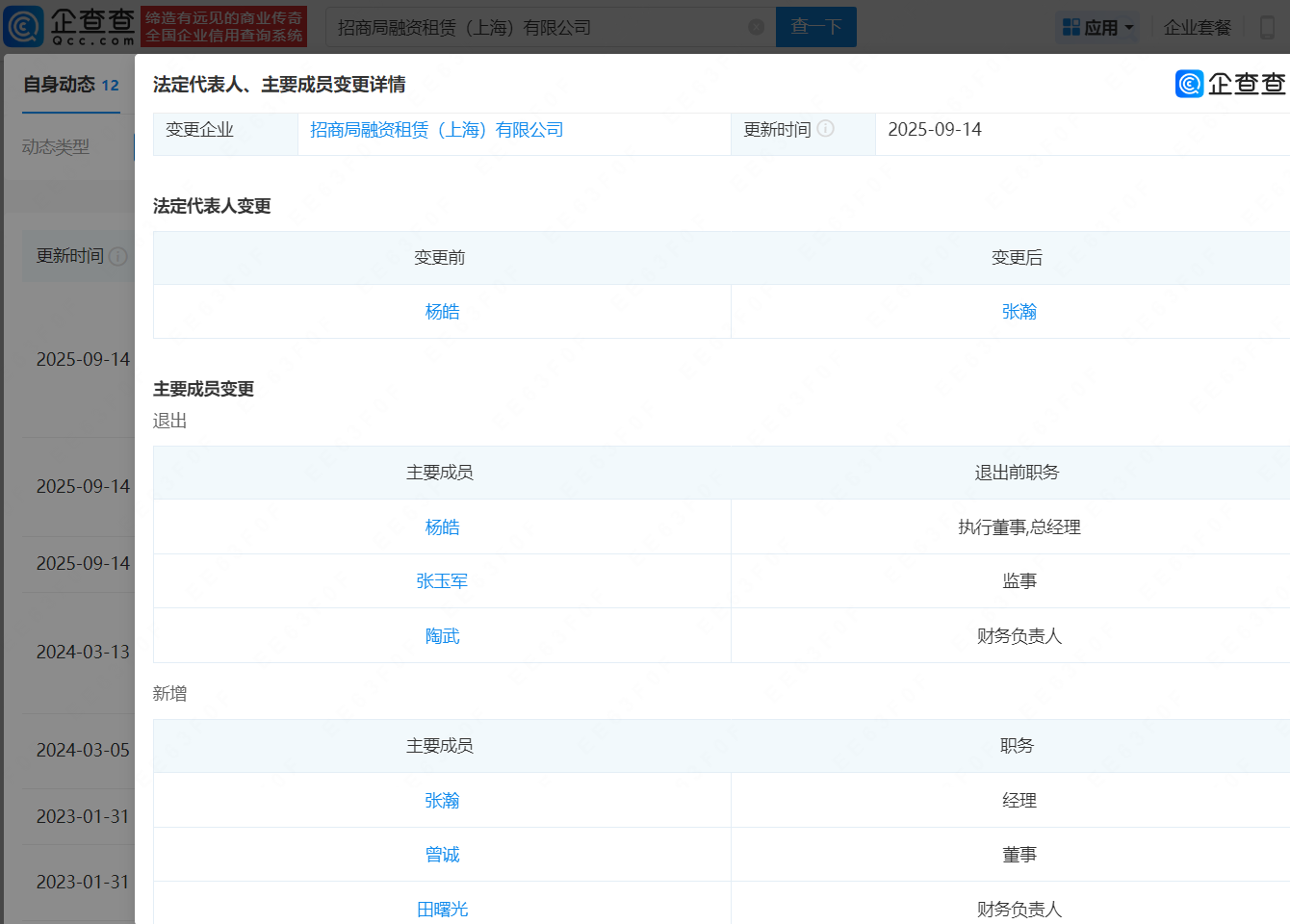Screen dimensions: 1290x924
Task: Click the info icon next to 更新时间 in details
Action: (x=826, y=129)
